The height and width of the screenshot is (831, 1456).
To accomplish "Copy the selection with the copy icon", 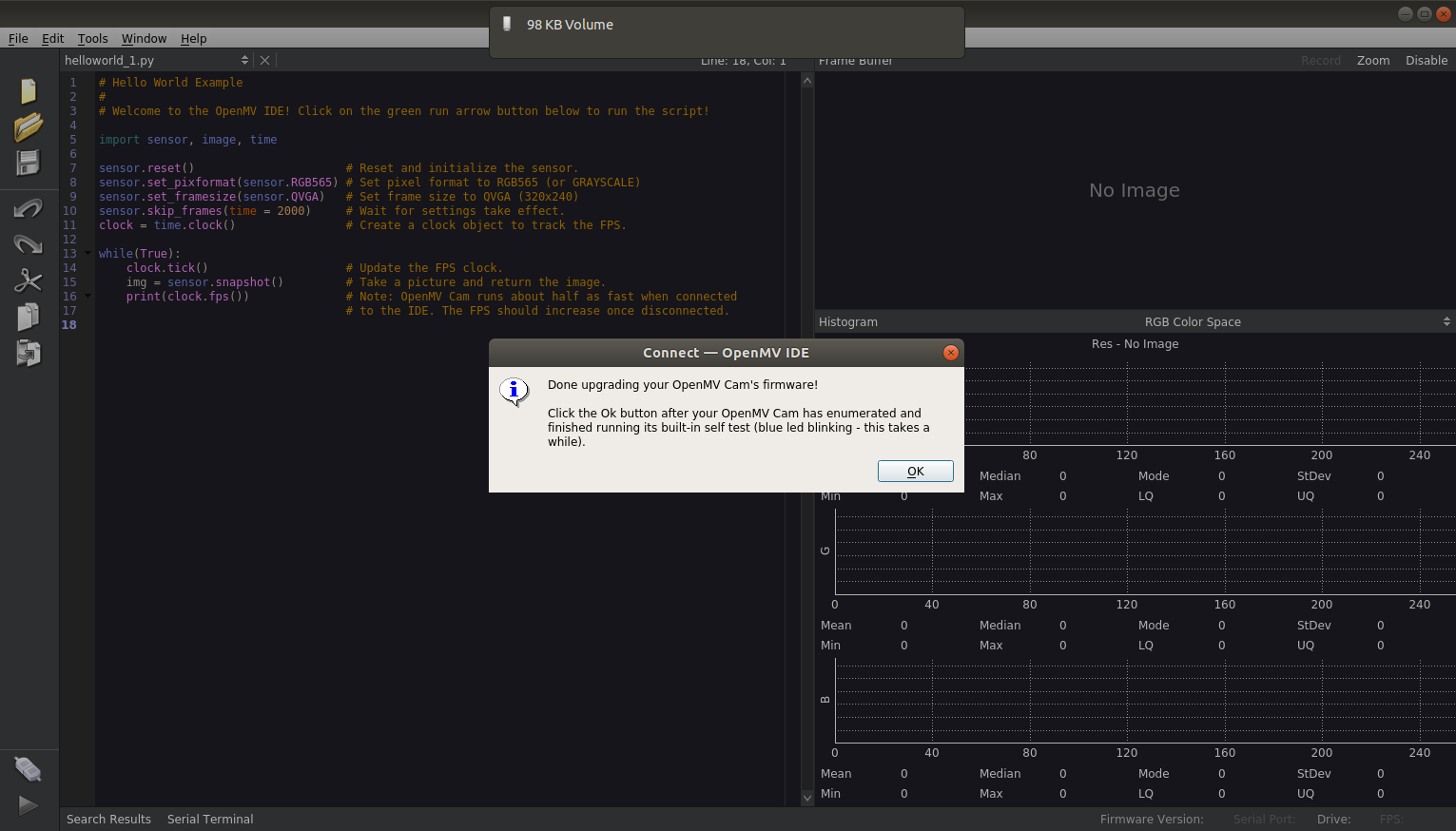I will [x=29, y=317].
